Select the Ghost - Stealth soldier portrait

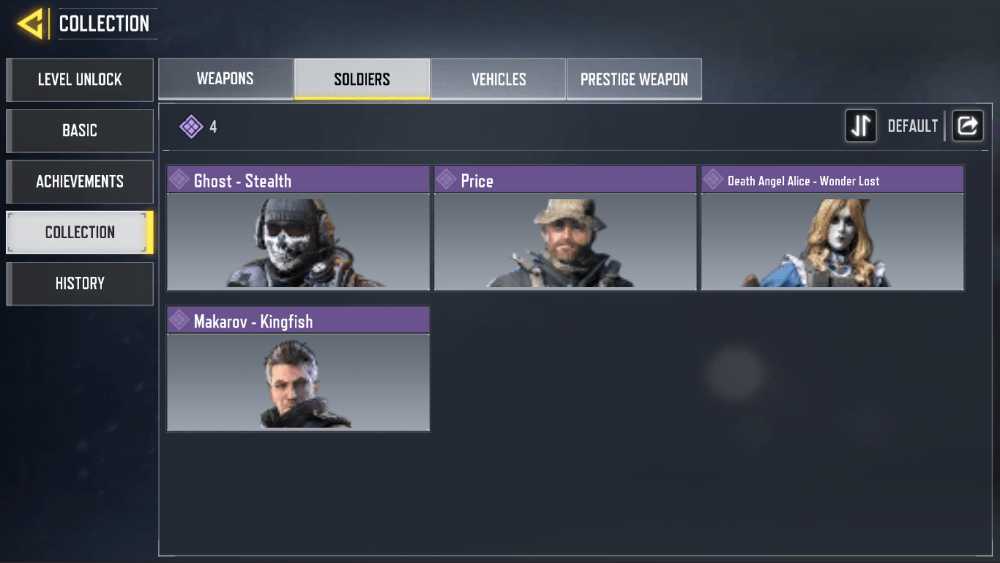point(298,242)
